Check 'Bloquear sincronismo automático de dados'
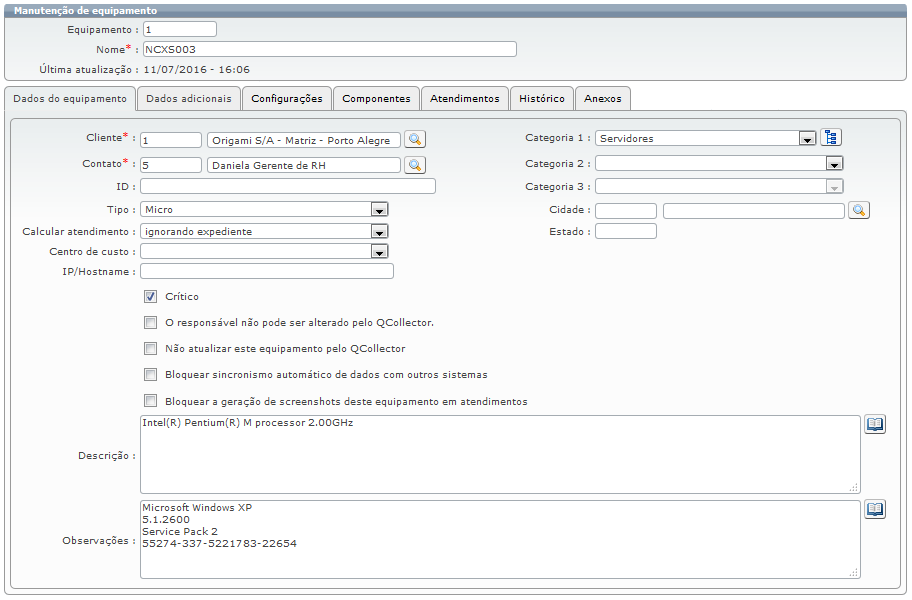The image size is (912, 600). click(x=151, y=375)
